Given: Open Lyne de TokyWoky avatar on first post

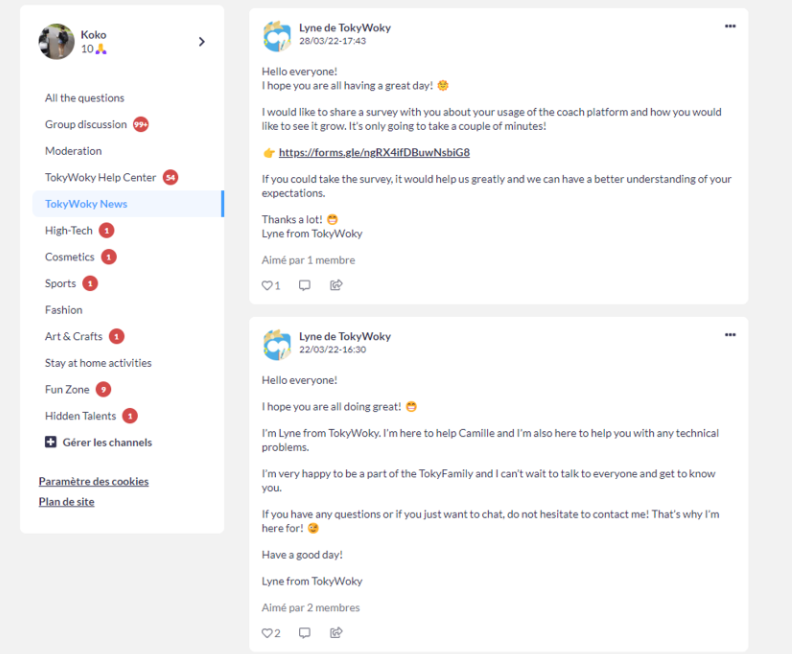Looking at the screenshot, I should pos(277,36).
